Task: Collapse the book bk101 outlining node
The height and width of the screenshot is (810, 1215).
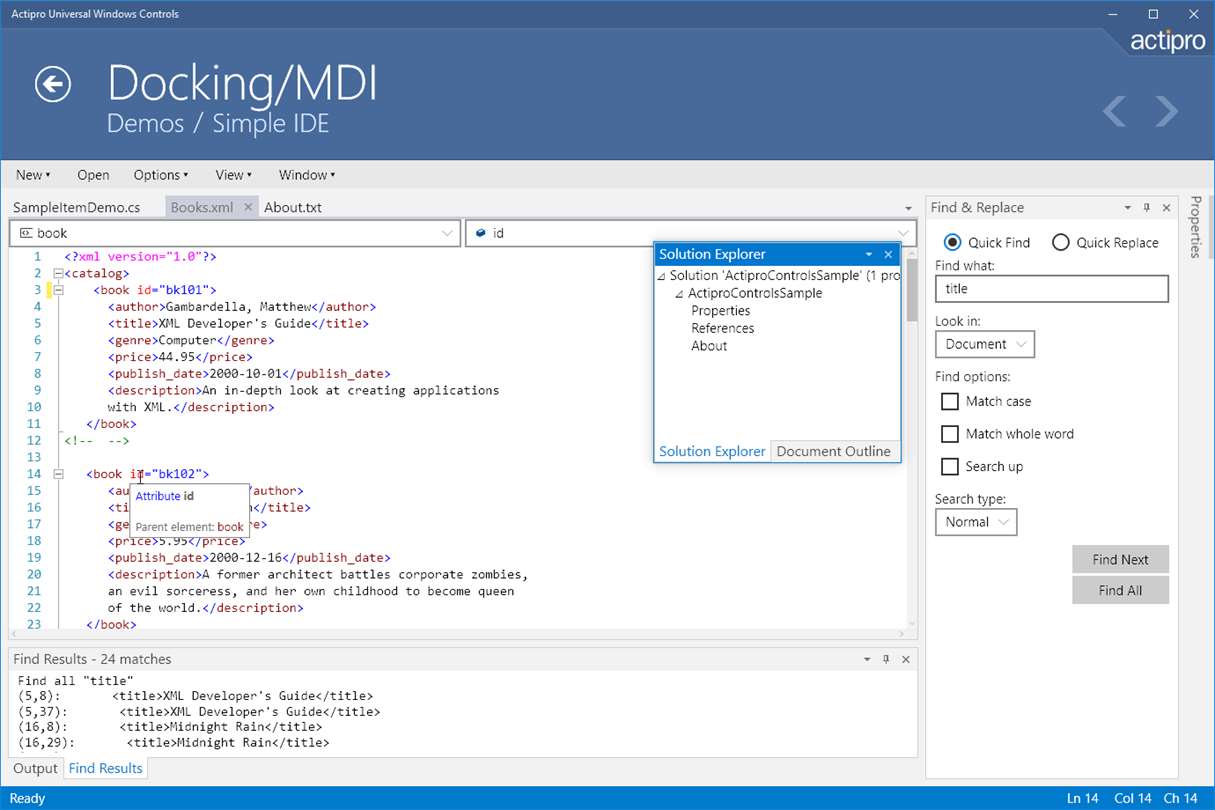Action: [58, 290]
